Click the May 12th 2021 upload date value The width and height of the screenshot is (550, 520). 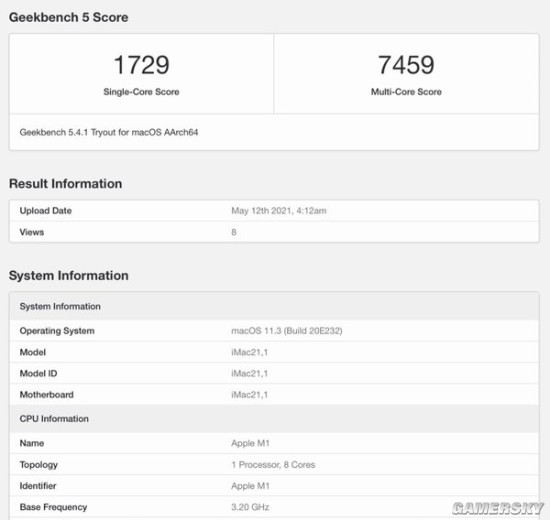(279, 211)
